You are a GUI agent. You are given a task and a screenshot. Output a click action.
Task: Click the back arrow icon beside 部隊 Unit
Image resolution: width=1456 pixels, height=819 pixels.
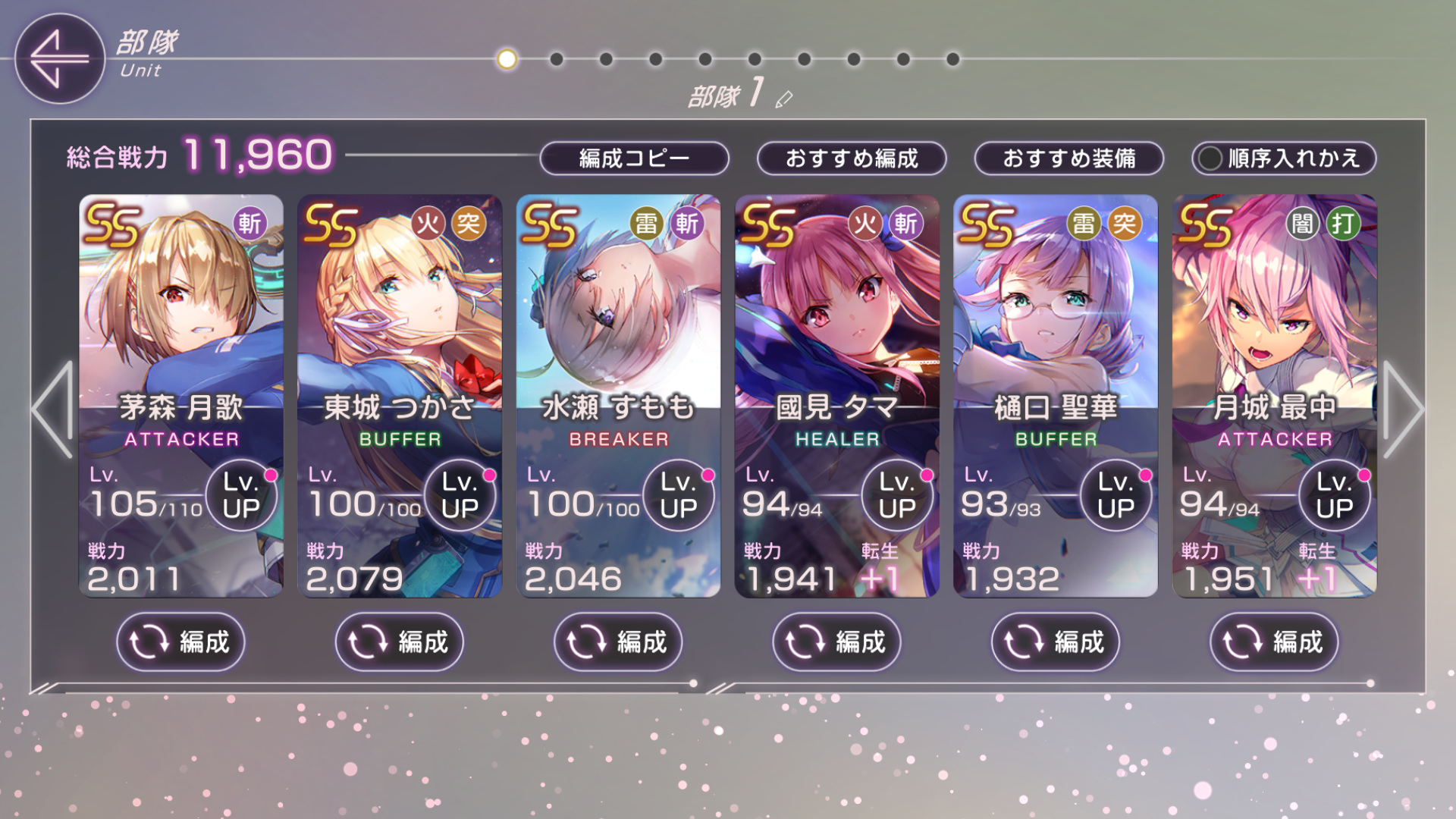point(59,58)
